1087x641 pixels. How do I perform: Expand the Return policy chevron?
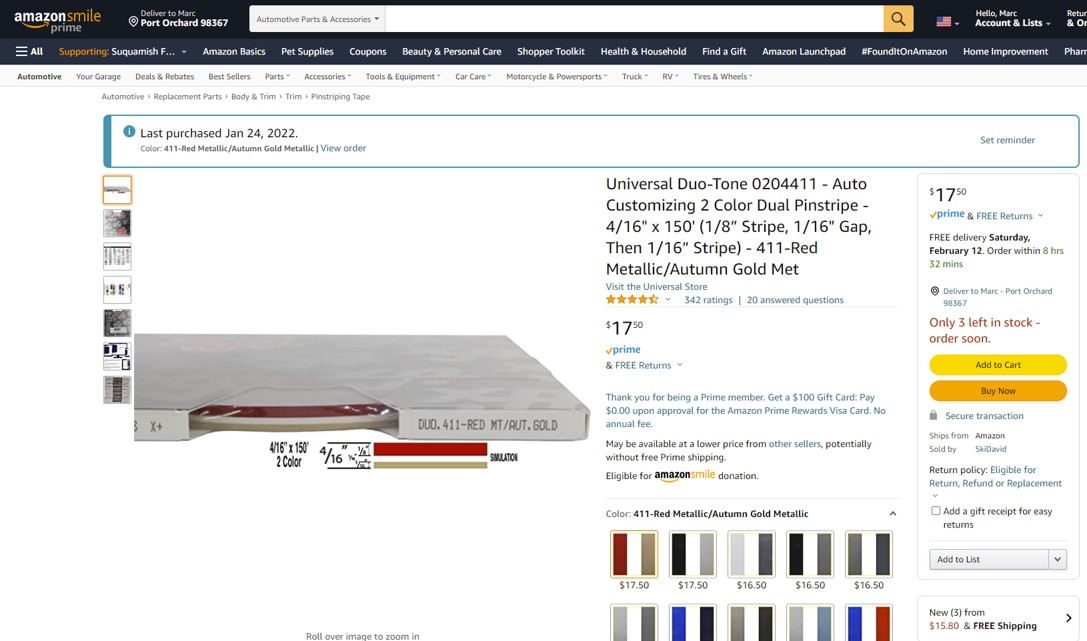[x=934, y=495]
